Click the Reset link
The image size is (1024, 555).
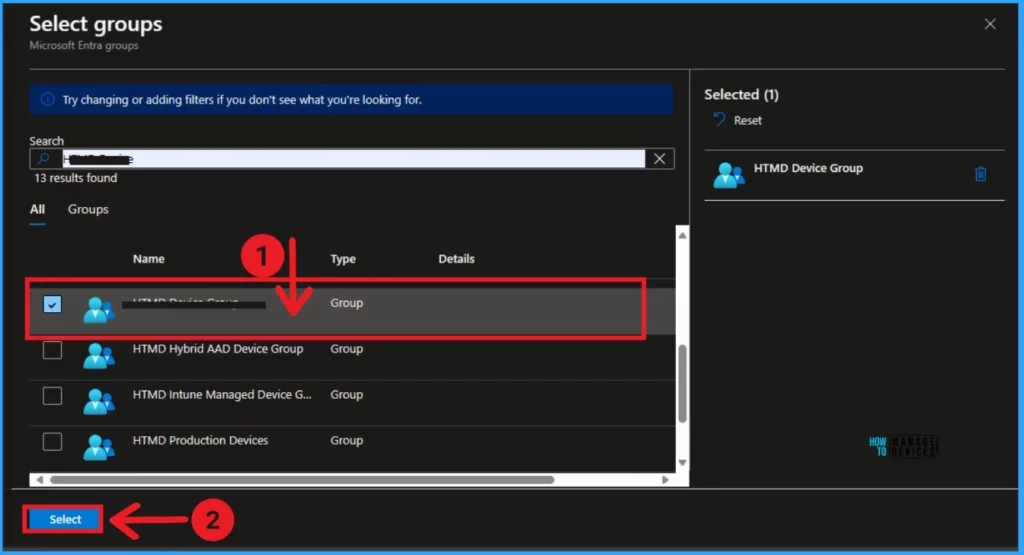(x=747, y=121)
